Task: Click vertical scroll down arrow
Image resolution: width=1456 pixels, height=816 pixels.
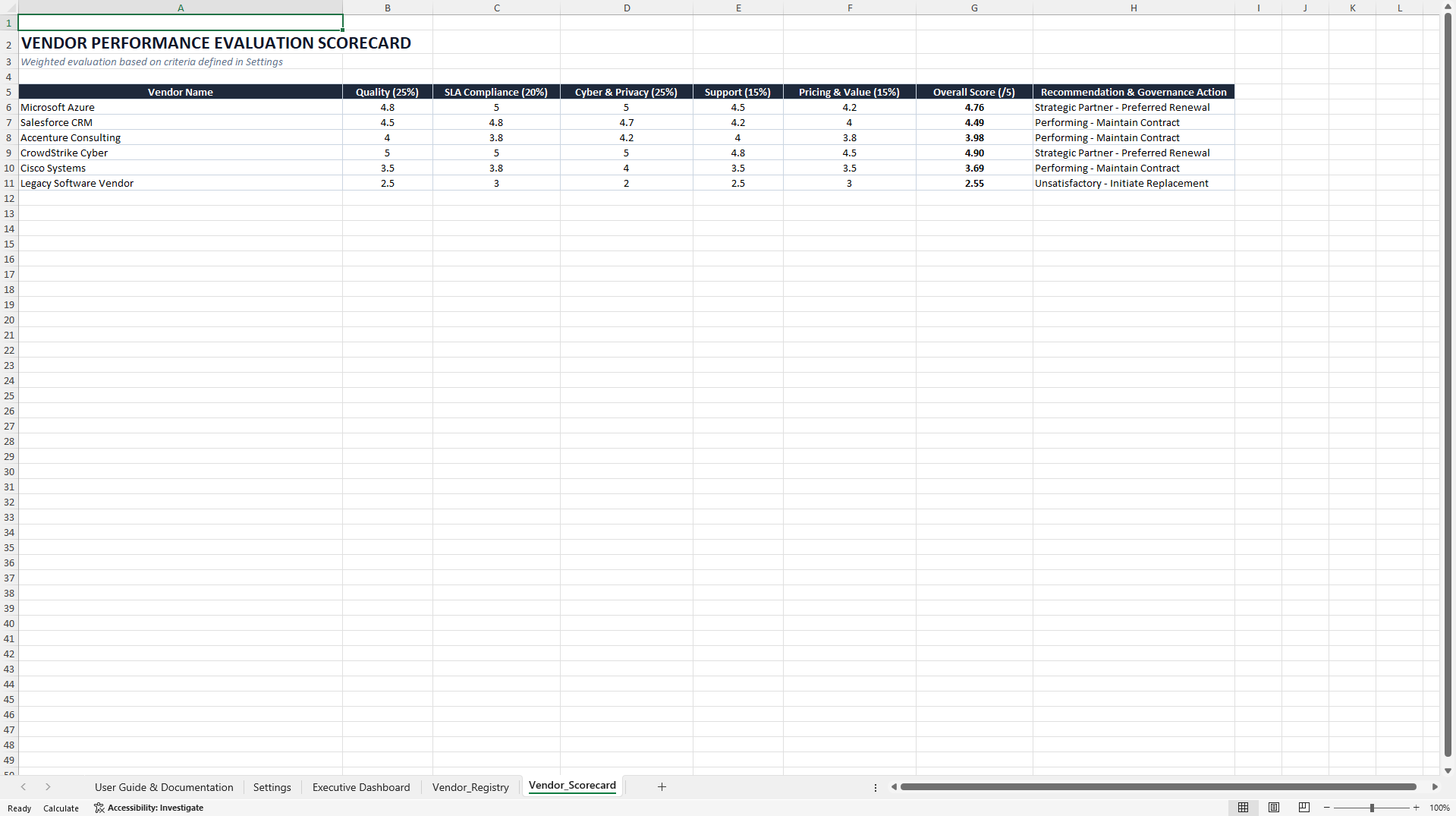Action: point(1448,770)
